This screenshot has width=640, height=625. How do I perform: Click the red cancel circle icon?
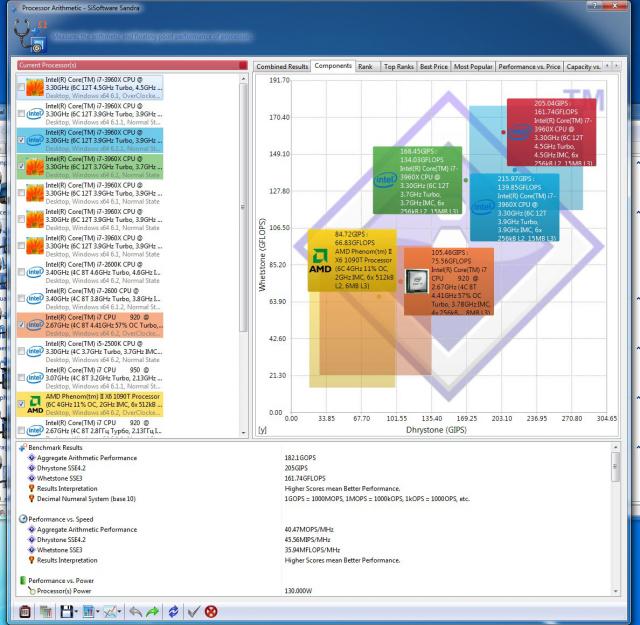click(x=211, y=612)
